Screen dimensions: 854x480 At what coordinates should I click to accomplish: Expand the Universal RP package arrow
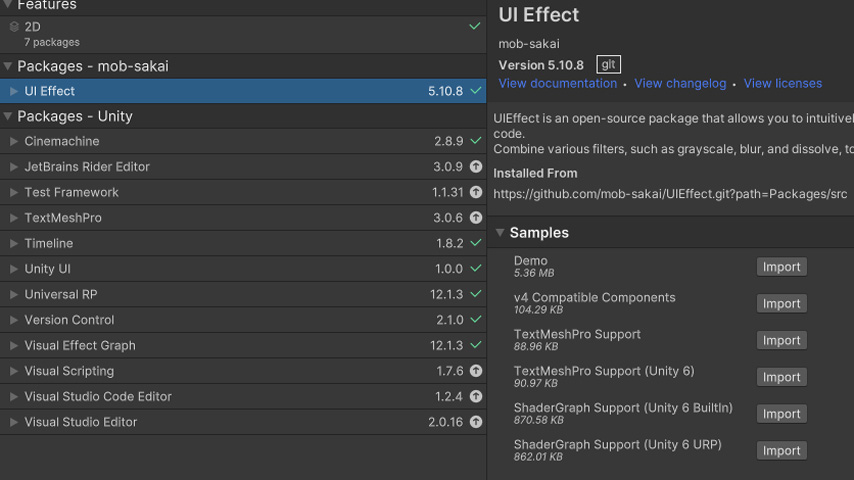14,294
